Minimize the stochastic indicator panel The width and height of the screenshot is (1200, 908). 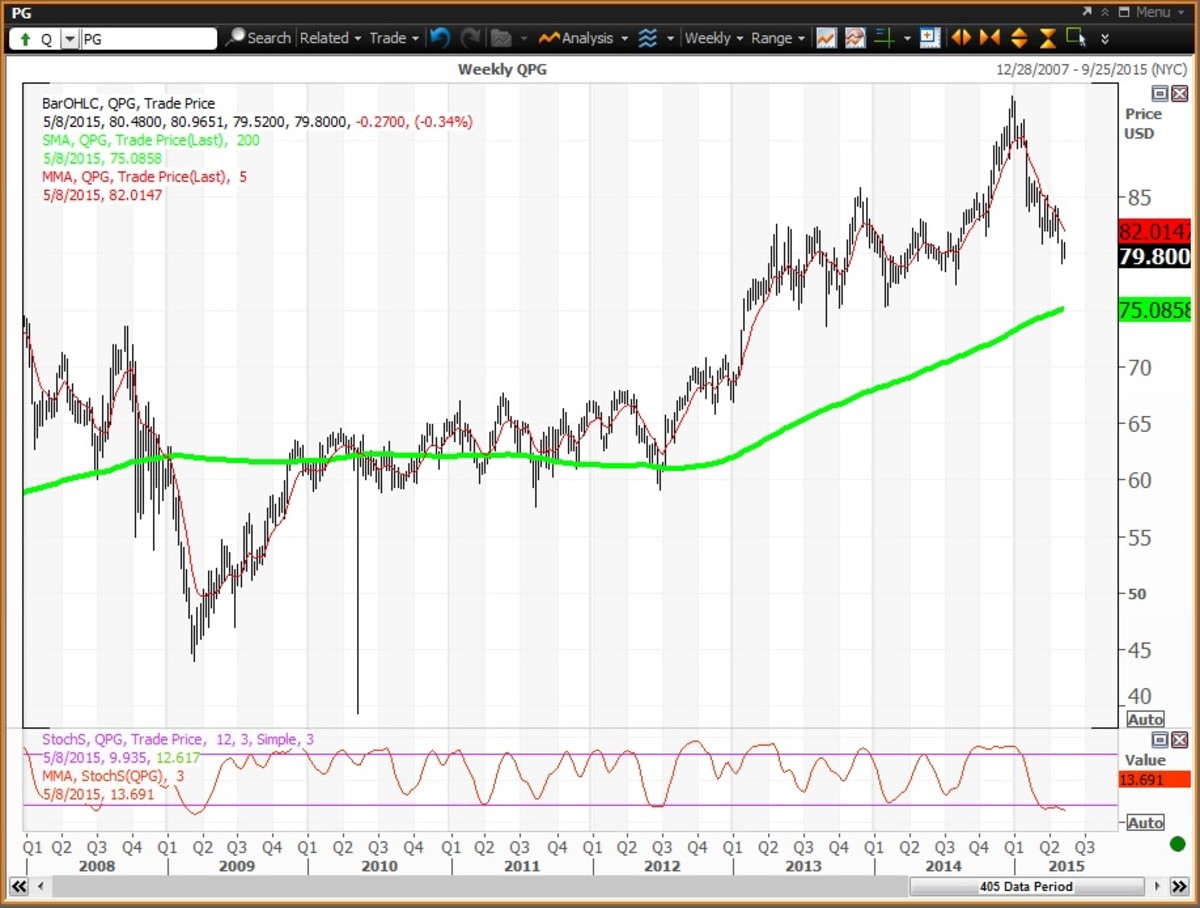coord(1160,740)
